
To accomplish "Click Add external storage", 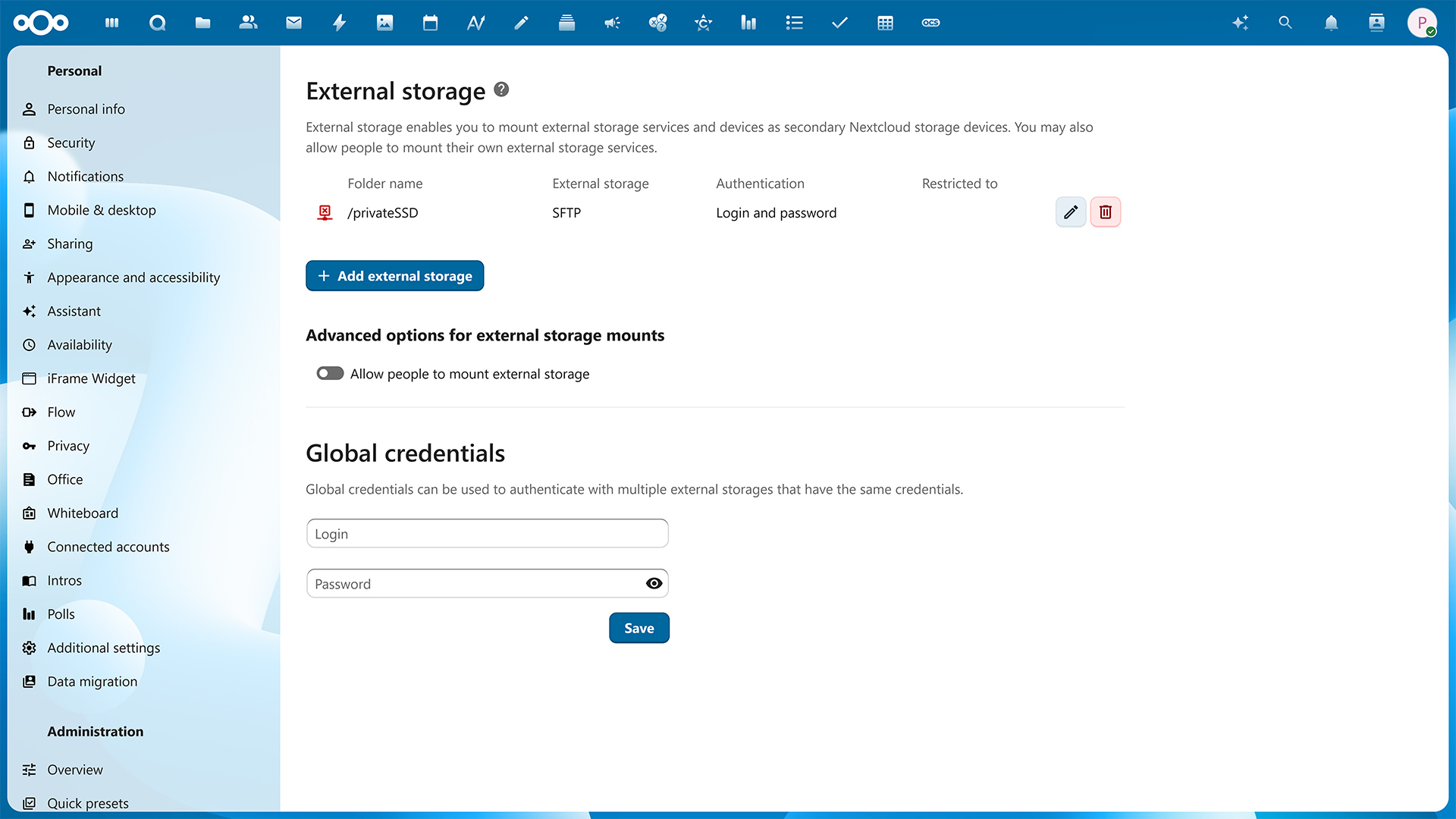I will click(394, 275).
